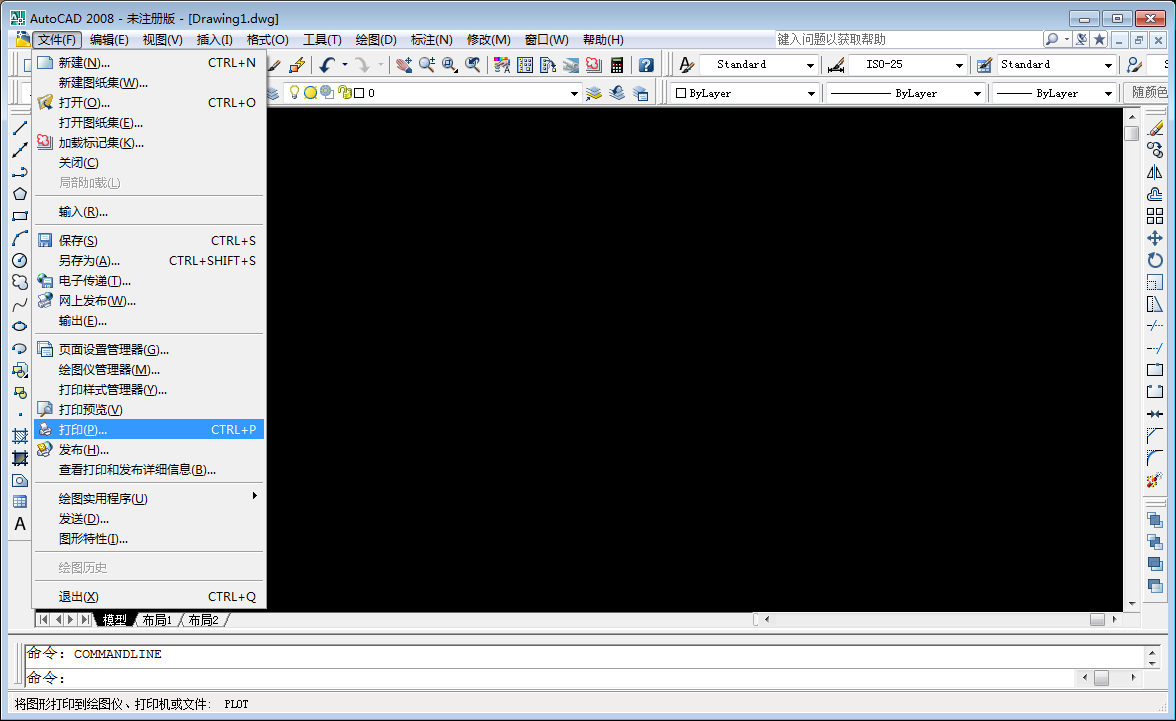Image resolution: width=1176 pixels, height=721 pixels.
Task: Select the Circle tool on the left toolbar
Action: [x=20, y=260]
